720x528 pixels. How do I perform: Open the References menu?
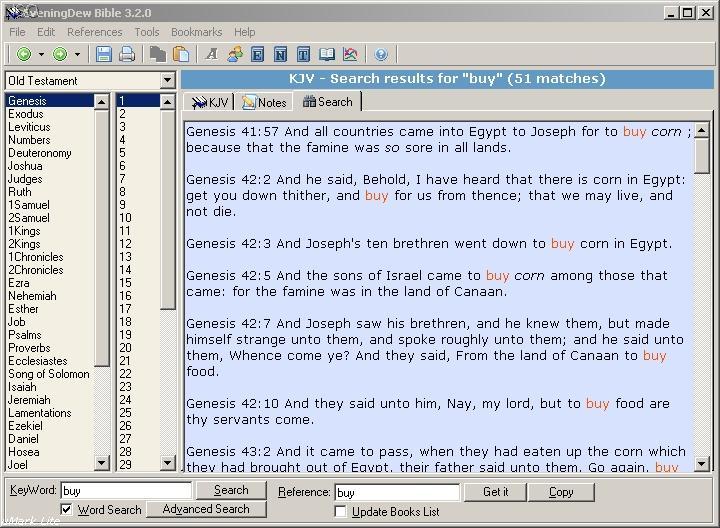click(x=95, y=32)
